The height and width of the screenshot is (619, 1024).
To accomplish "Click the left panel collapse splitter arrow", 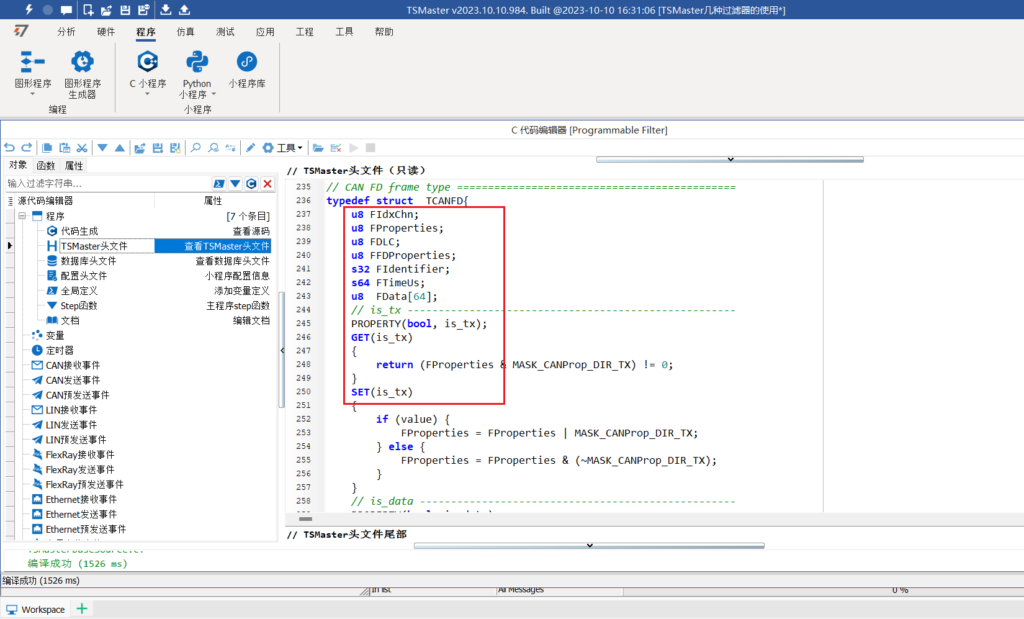I will click(282, 350).
